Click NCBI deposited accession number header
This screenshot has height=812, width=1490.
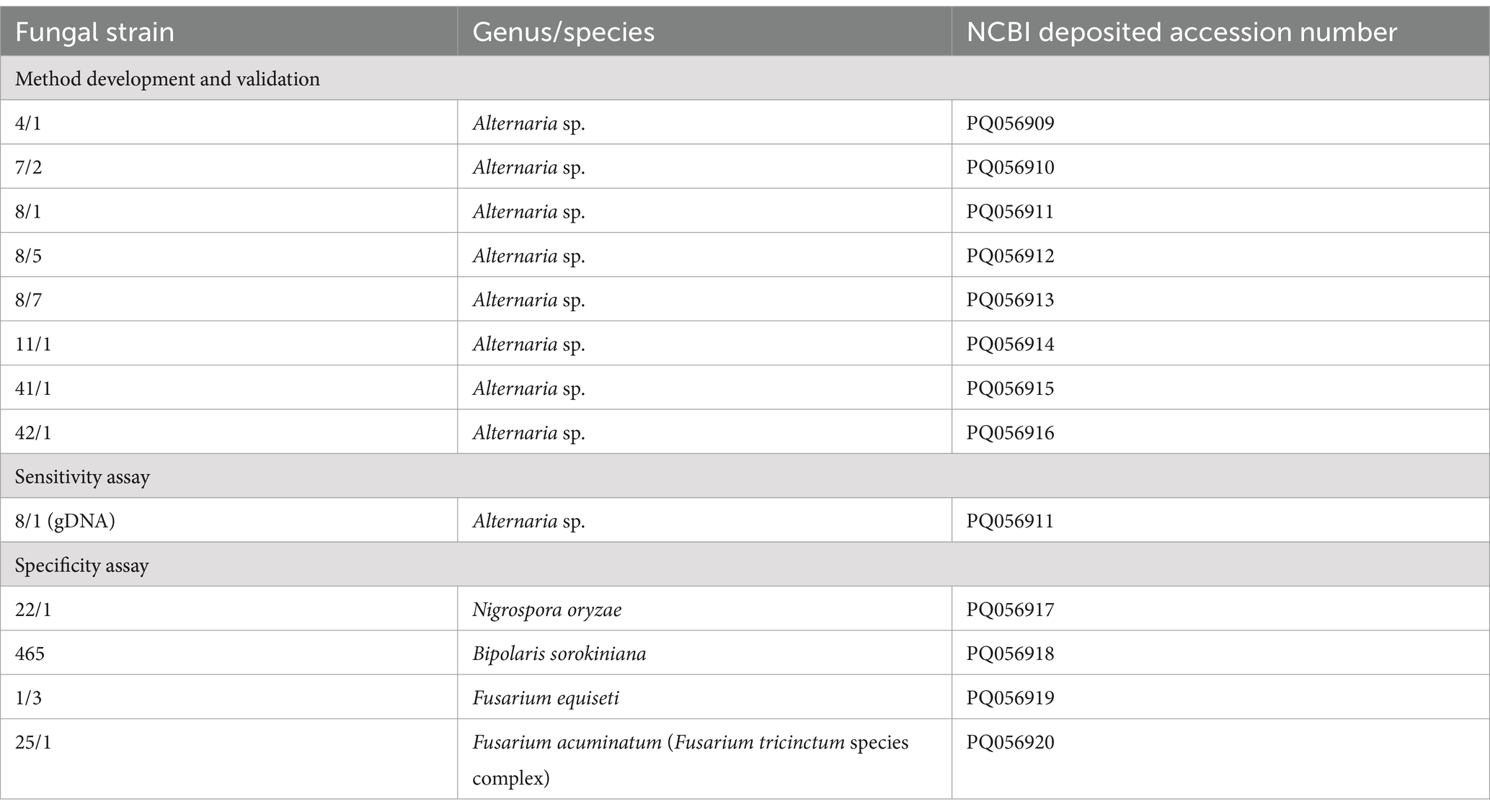(1220, 32)
